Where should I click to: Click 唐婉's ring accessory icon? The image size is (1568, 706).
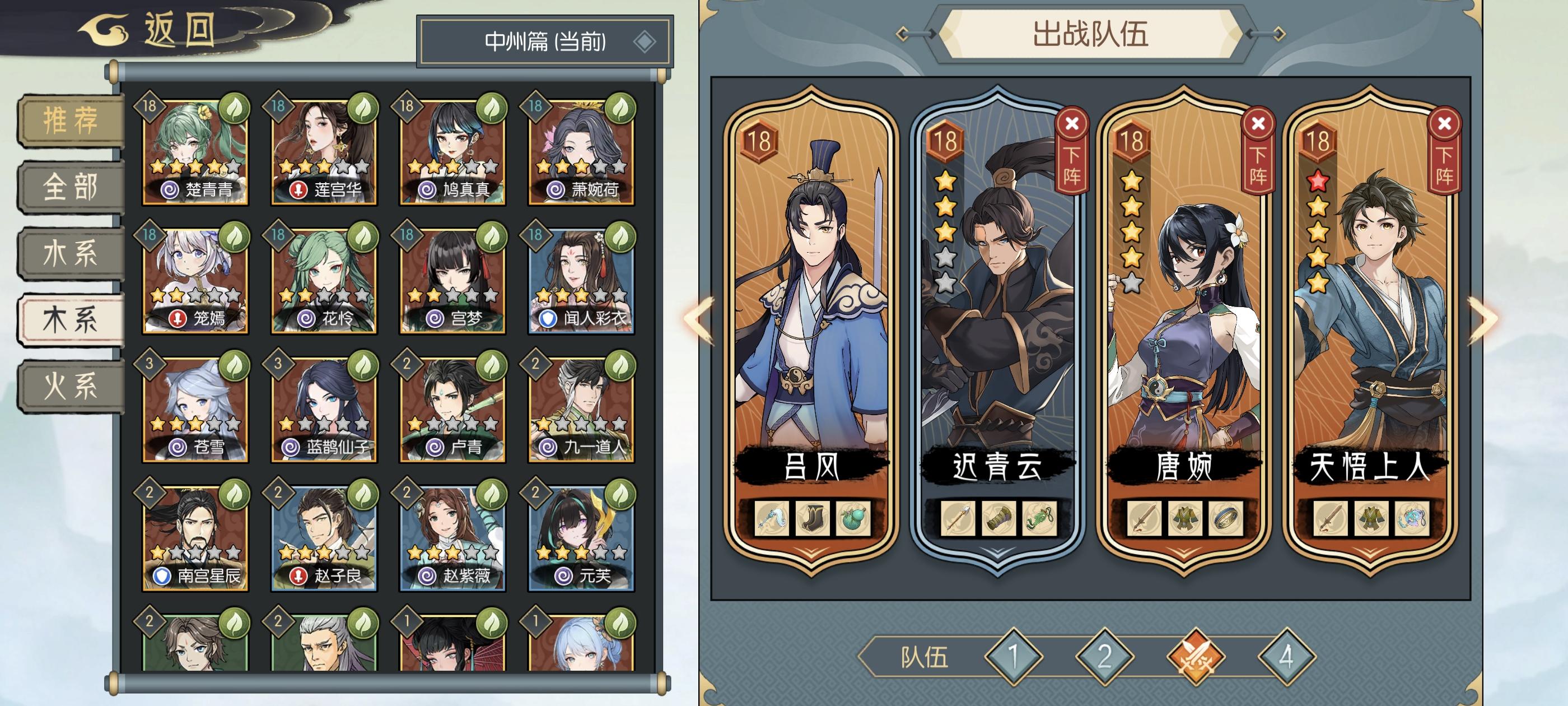tap(1225, 519)
